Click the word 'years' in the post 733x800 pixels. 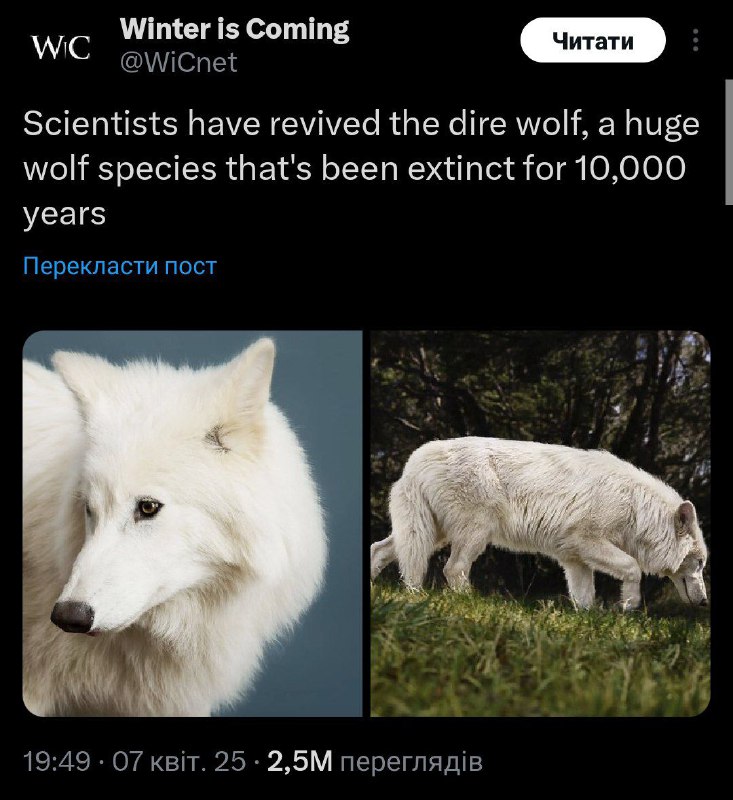[64, 215]
